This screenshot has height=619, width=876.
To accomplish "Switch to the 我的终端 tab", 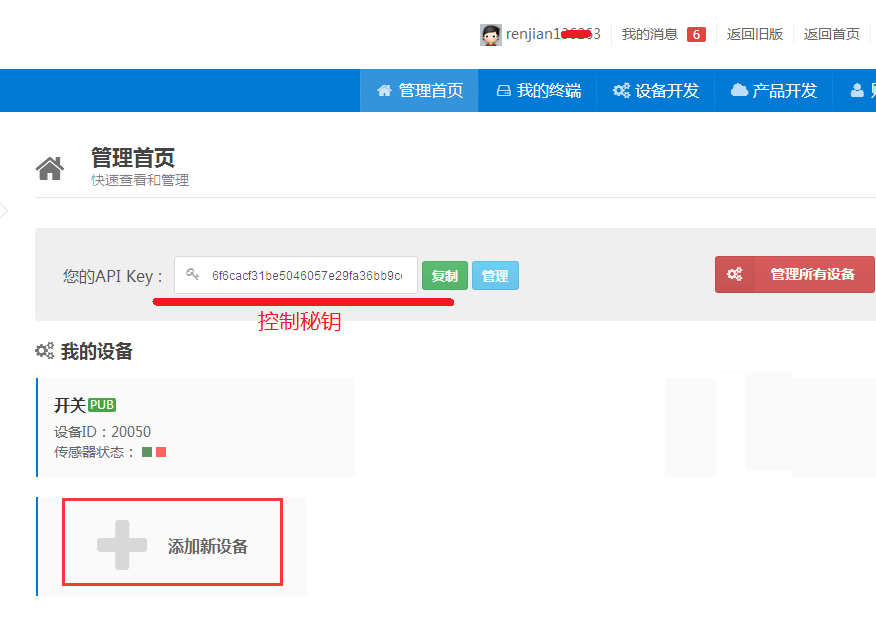I will 538,91.
